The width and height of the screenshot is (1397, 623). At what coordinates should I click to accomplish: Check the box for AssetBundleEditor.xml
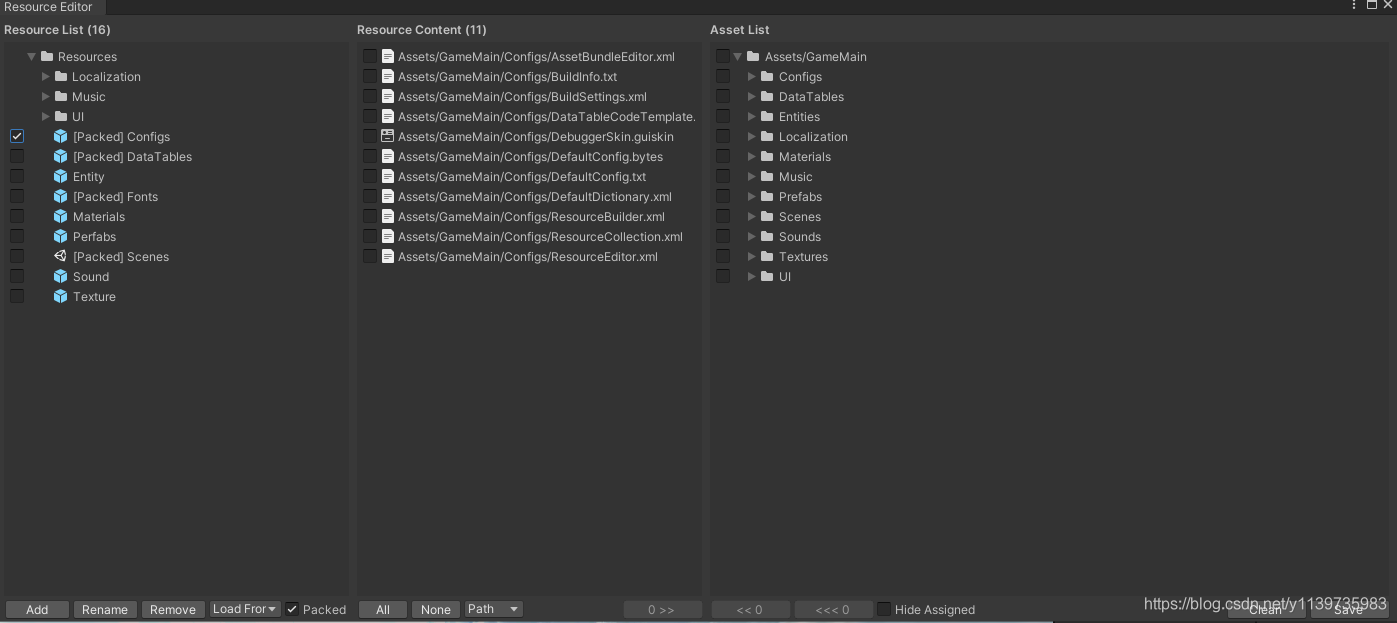click(370, 56)
